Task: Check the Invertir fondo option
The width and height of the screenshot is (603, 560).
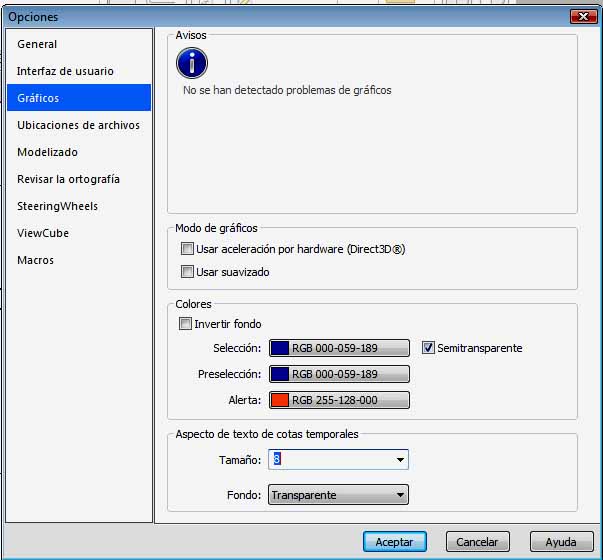Action: point(185,324)
